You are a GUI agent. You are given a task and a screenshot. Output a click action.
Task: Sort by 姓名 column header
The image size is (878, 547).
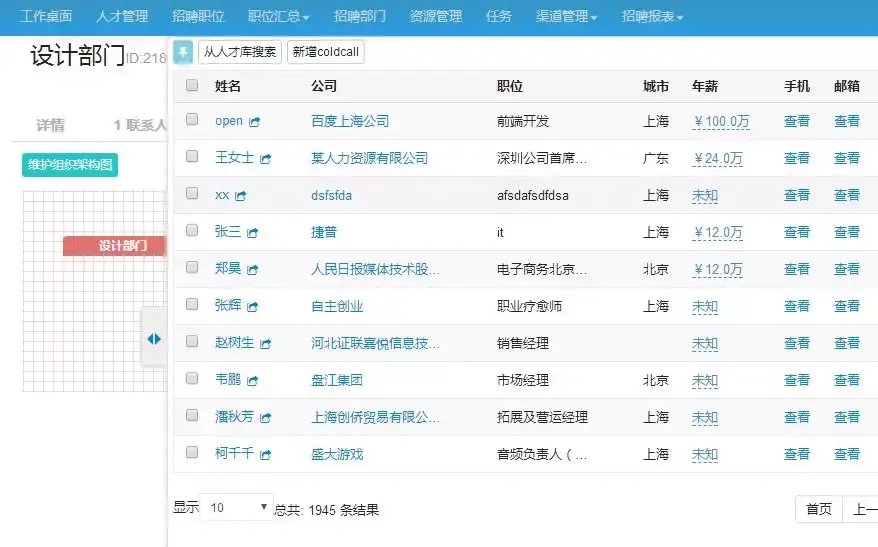228,86
